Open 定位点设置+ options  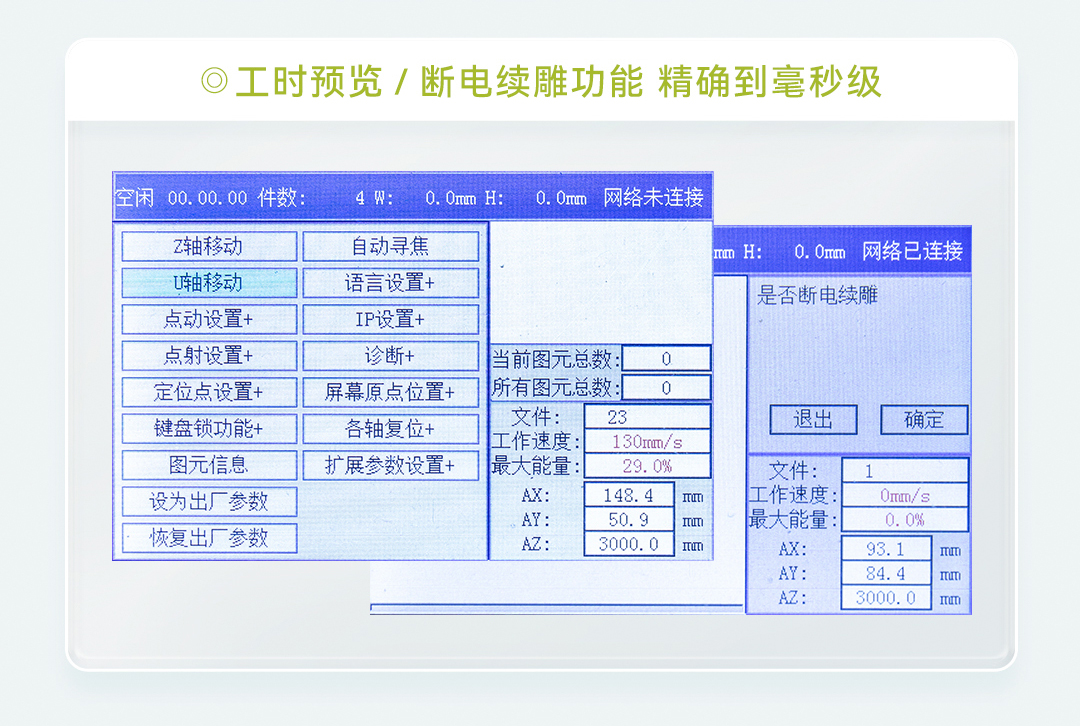(209, 392)
